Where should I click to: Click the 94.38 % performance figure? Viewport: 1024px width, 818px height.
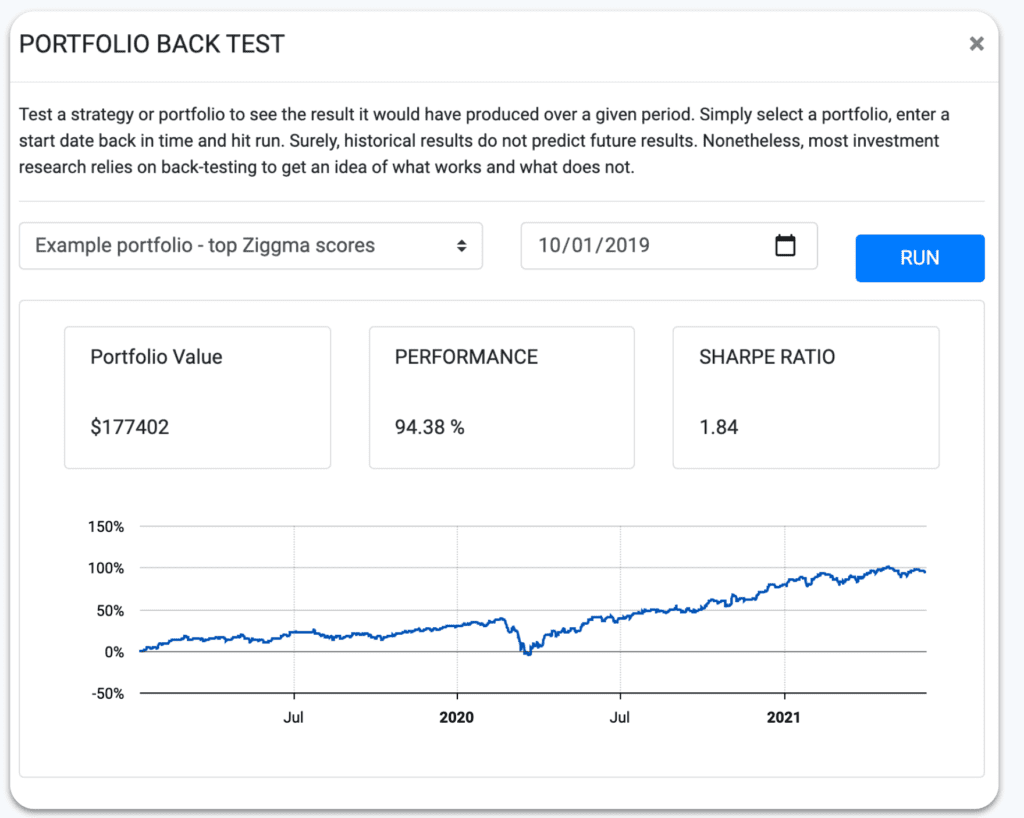click(429, 427)
